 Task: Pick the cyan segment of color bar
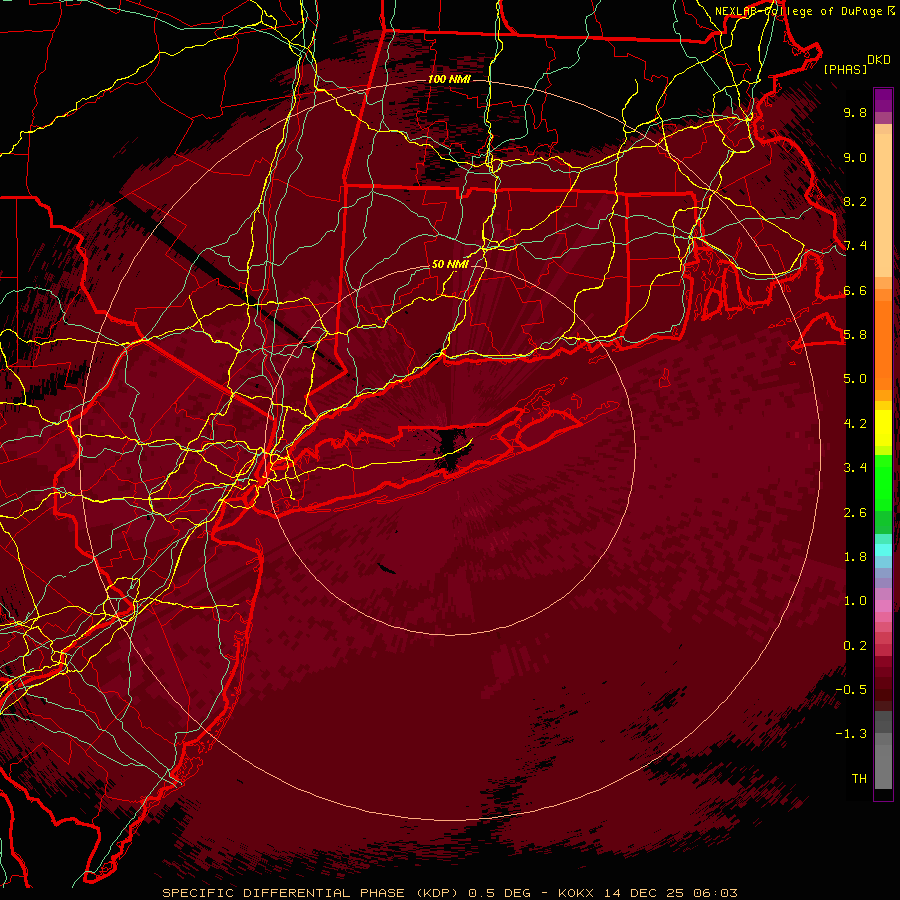(883, 550)
